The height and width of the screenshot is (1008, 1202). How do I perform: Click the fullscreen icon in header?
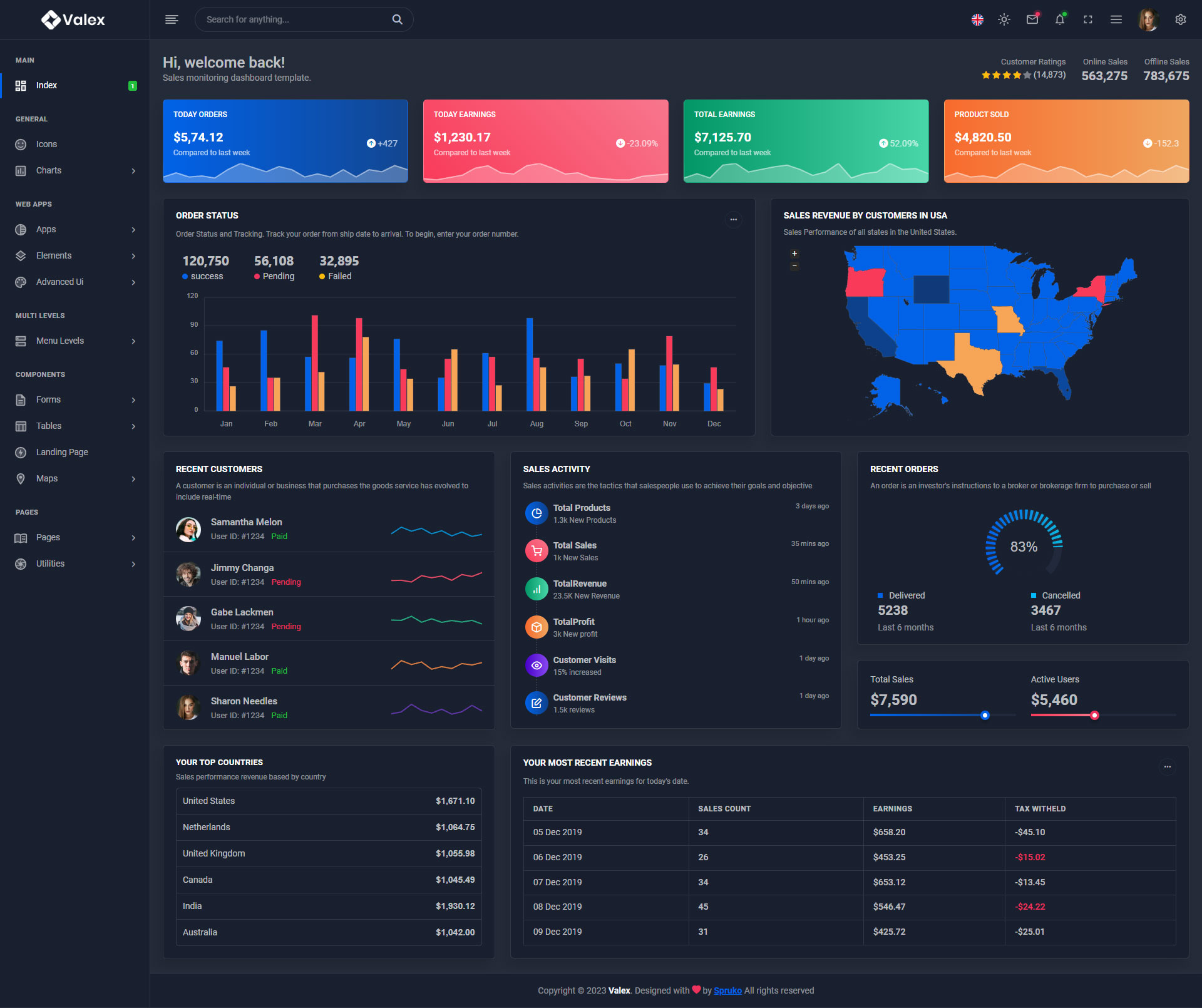pyautogui.click(x=1087, y=20)
